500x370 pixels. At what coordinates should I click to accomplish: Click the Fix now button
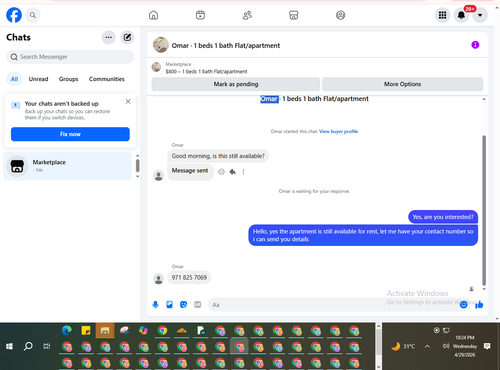[70, 134]
